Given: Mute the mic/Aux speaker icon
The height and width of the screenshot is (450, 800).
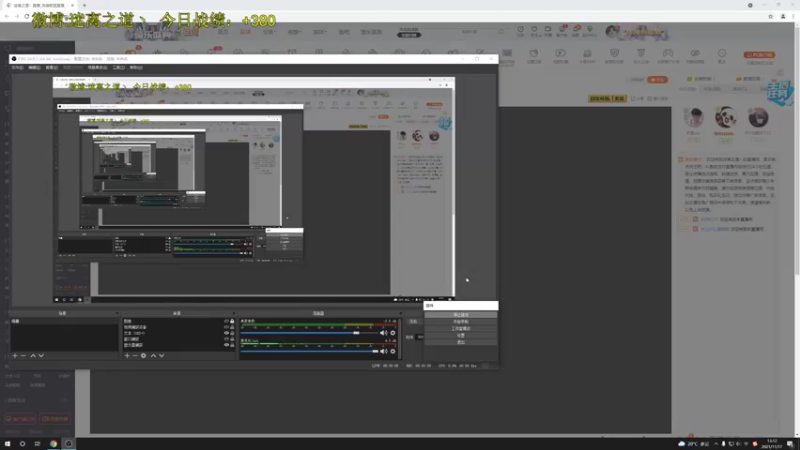Looking at the screenshot, I should (x=384, y=351).
